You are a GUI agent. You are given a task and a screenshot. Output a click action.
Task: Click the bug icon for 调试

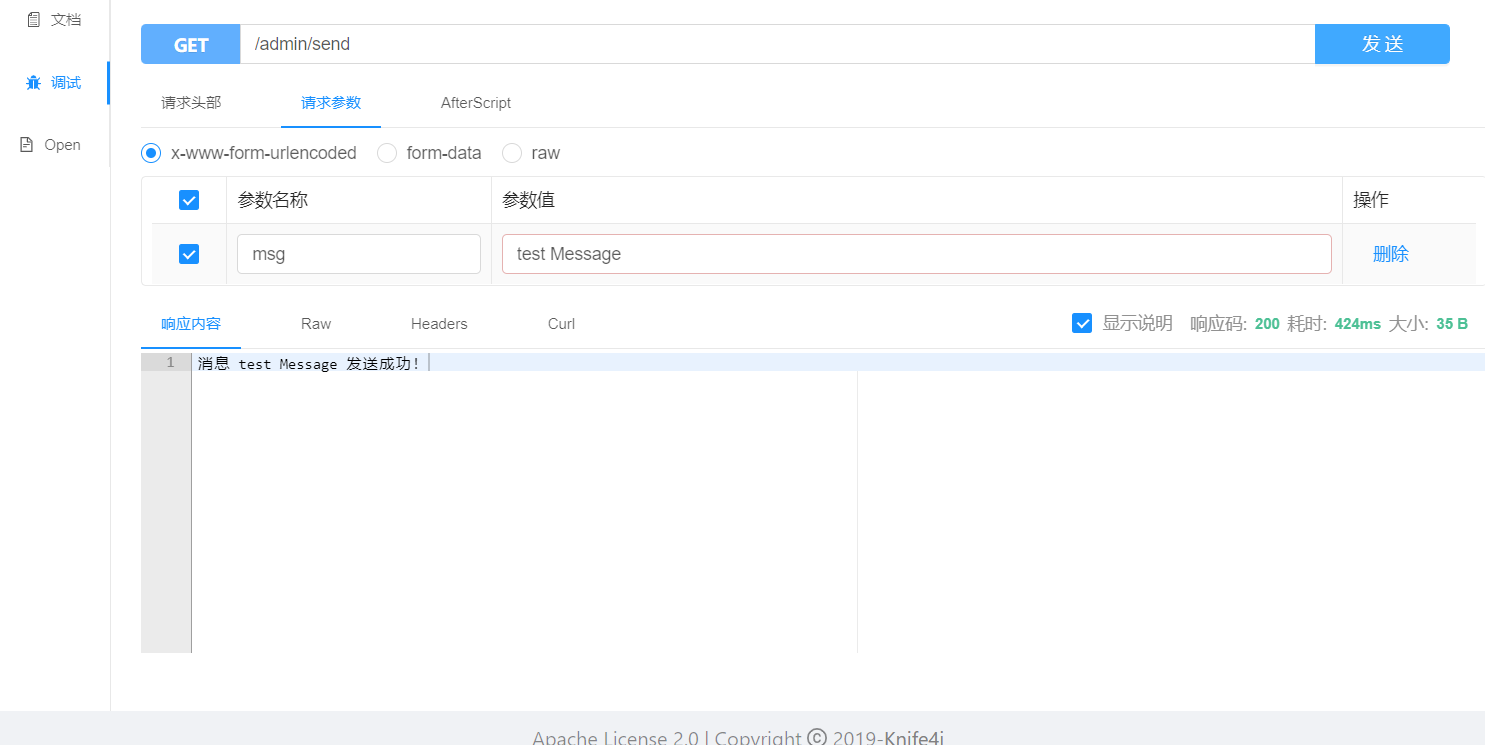click(x=33, y=82)
